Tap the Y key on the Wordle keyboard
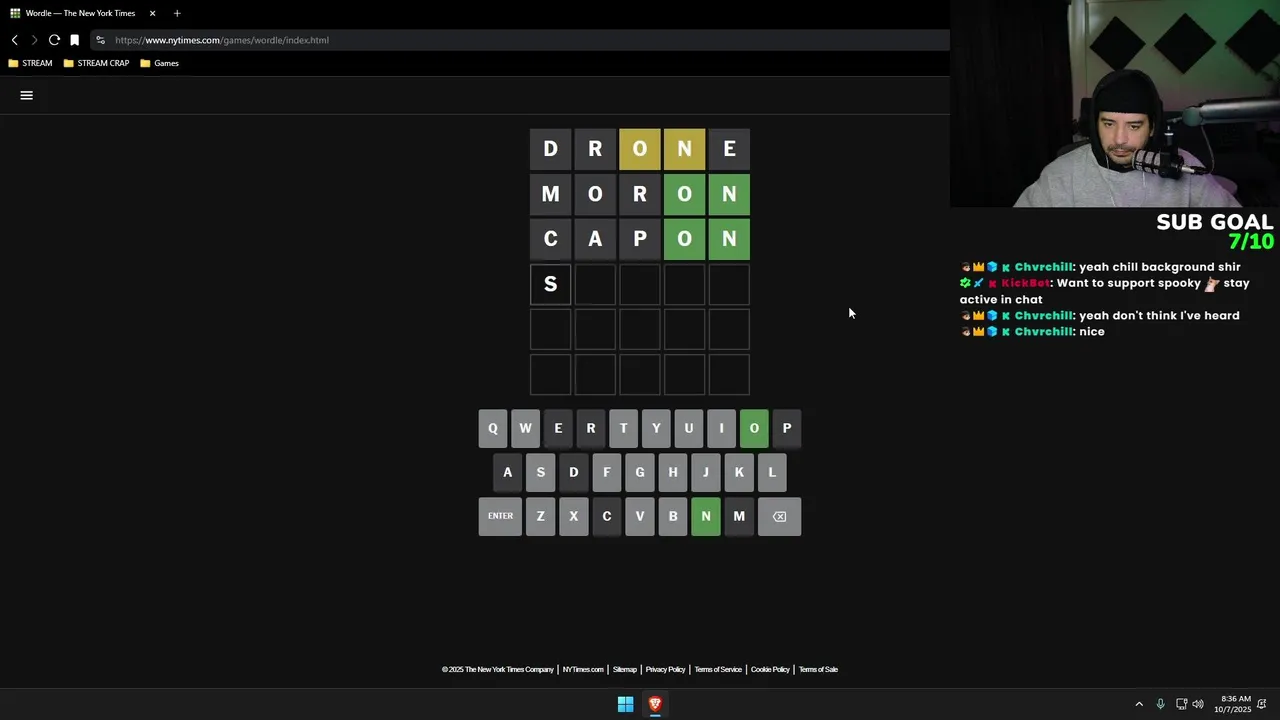The height and width of the screenshot is (720, 1280). 656,428
